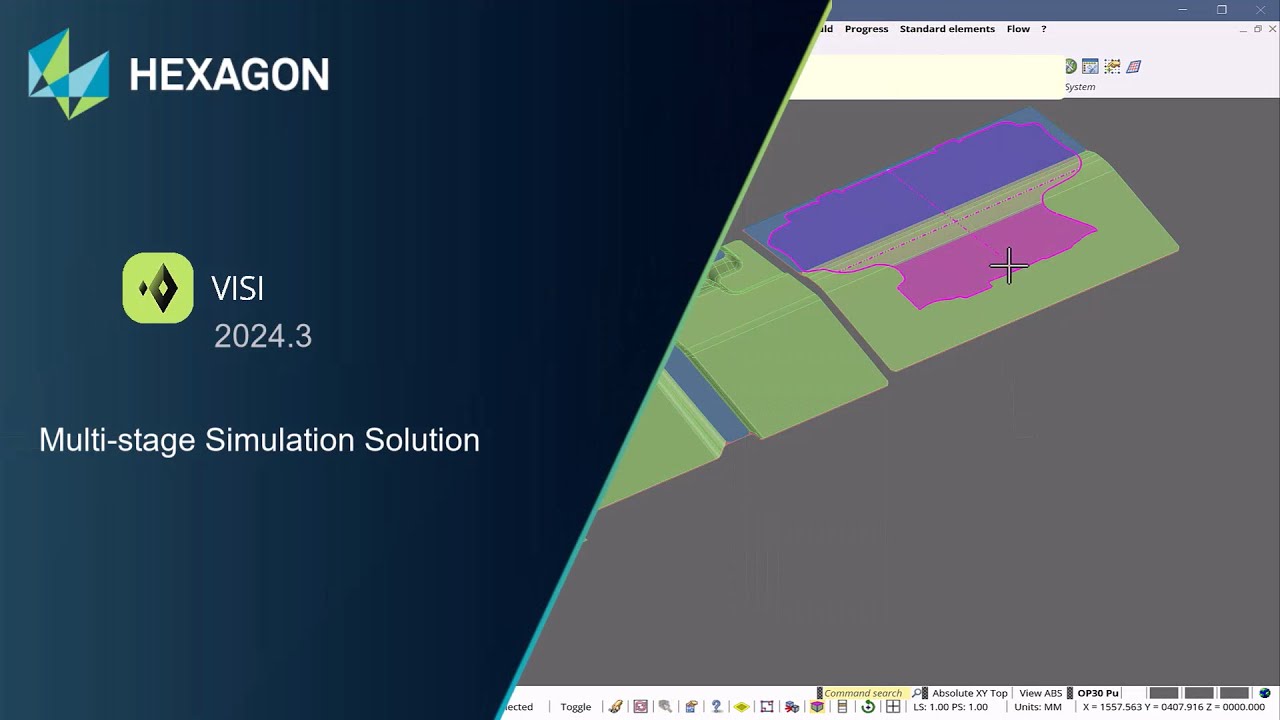Click the blue question mark help icon
1280x720 pixels.
pyautogui.click(x=716, y=706)
